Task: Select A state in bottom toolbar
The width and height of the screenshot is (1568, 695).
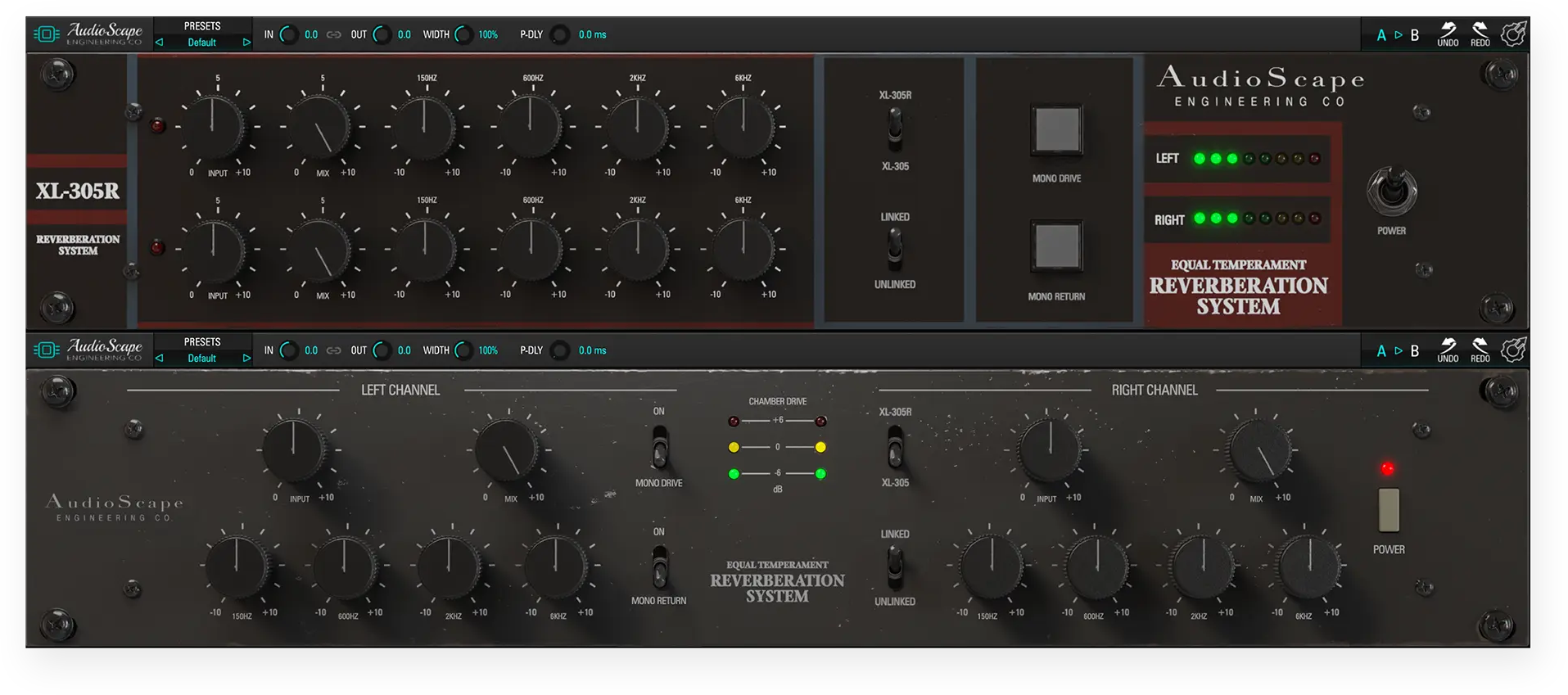Action: 1381,351
